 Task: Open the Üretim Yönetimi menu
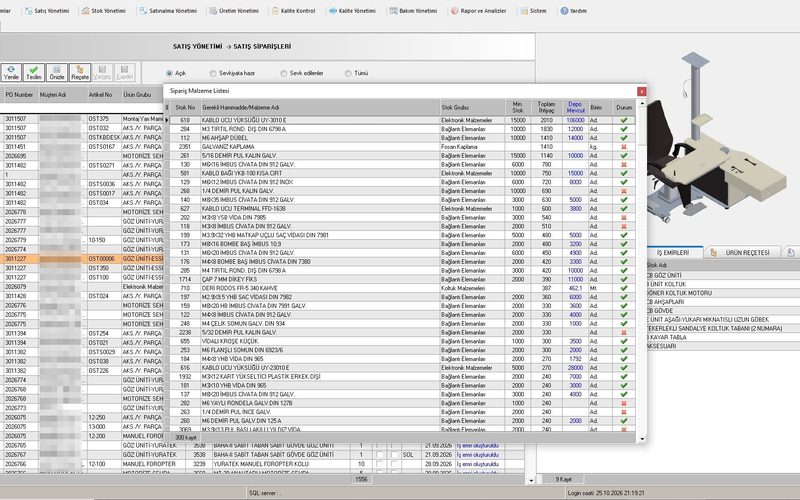point(234,11)
